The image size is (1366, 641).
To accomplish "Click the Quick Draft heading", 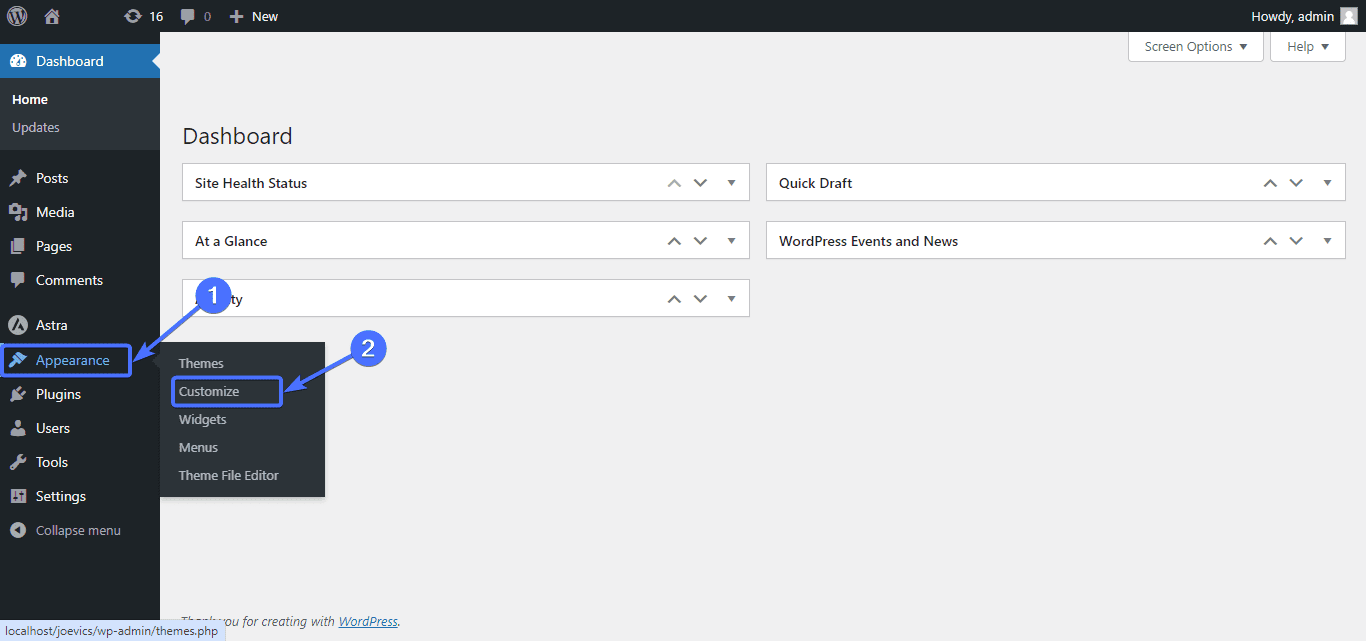I will point(816,183).
